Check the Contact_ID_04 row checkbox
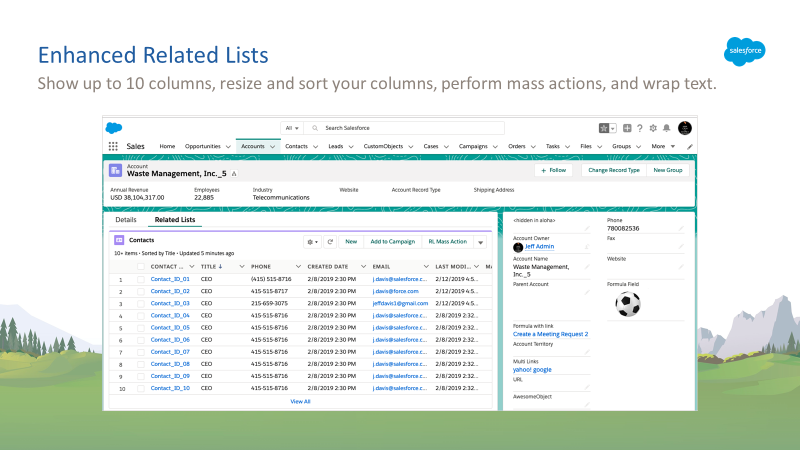The width and height of the screenshot is (800, 450). coord(141,316)
